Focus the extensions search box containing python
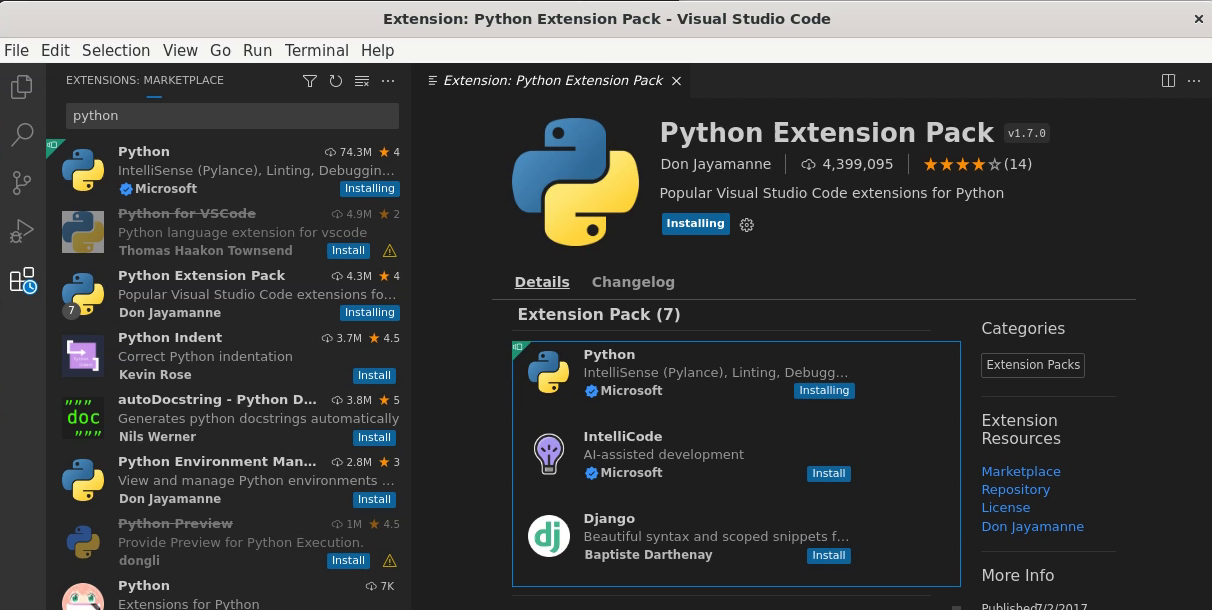This screenshot has width=1212, height=610. (x=232, y=116)
